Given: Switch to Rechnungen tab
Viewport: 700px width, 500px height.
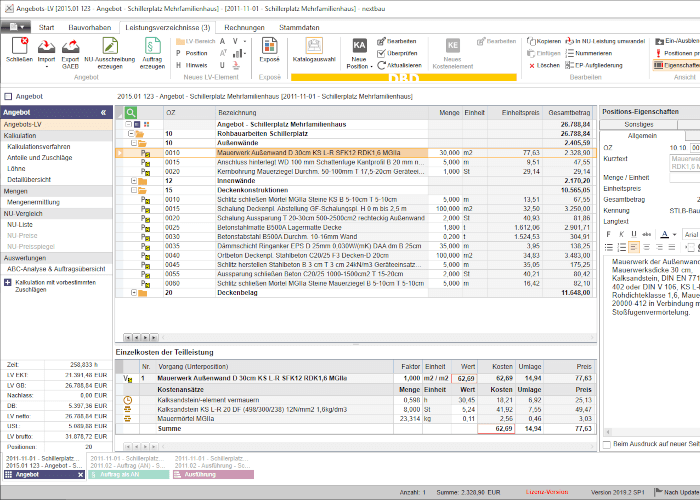Looking at the screenshot, I should pos(244,28).
